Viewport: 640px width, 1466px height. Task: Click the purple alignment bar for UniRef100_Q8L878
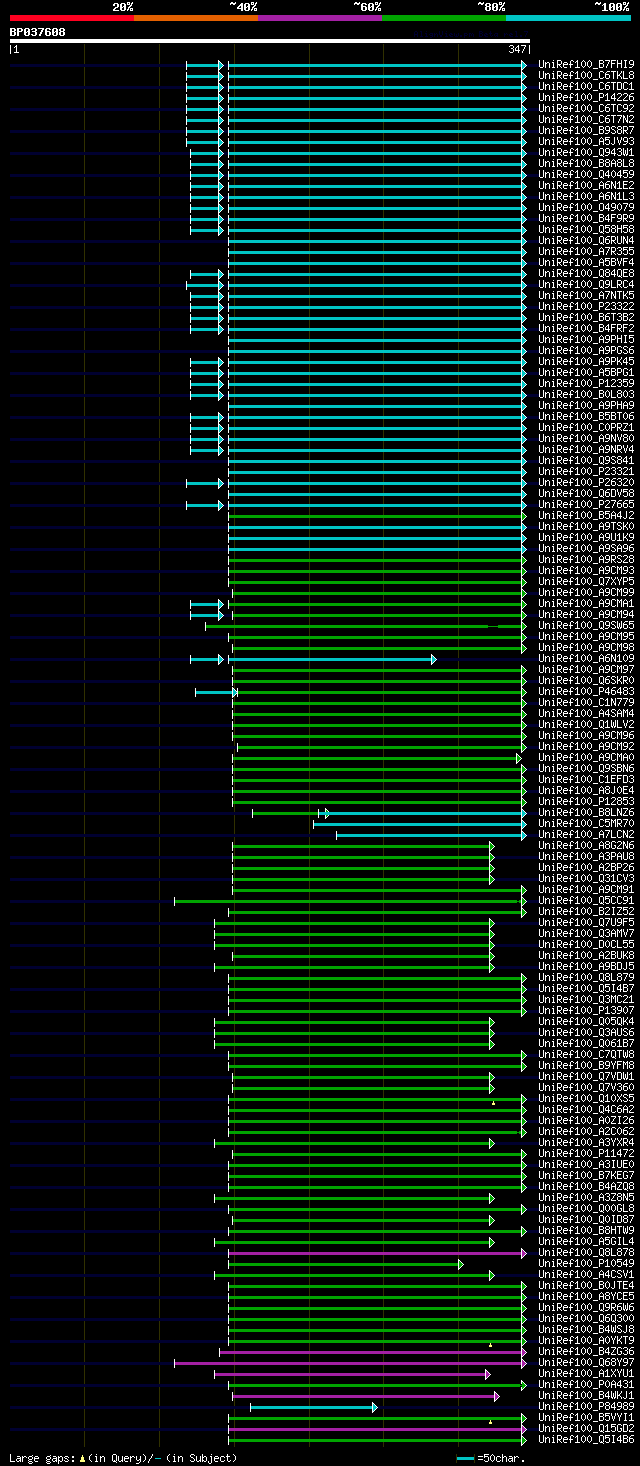click(x=377, y=1253)
